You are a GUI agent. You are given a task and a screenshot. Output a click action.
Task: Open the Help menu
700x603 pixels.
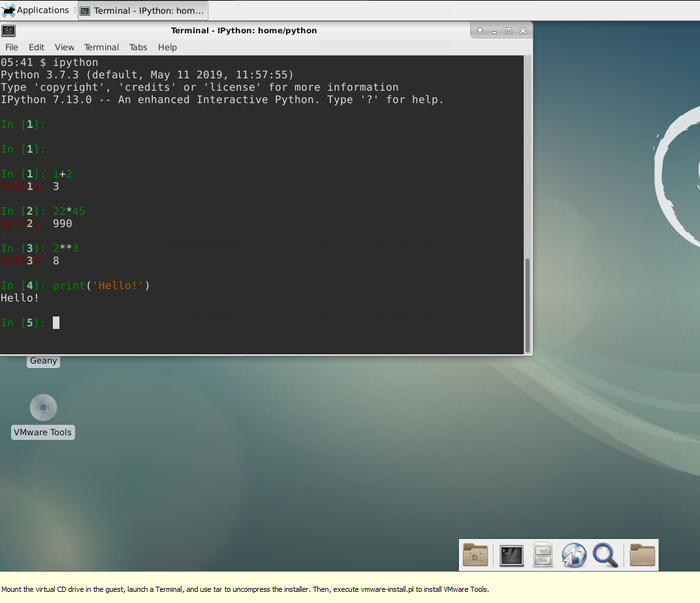[x=167, y=47]
